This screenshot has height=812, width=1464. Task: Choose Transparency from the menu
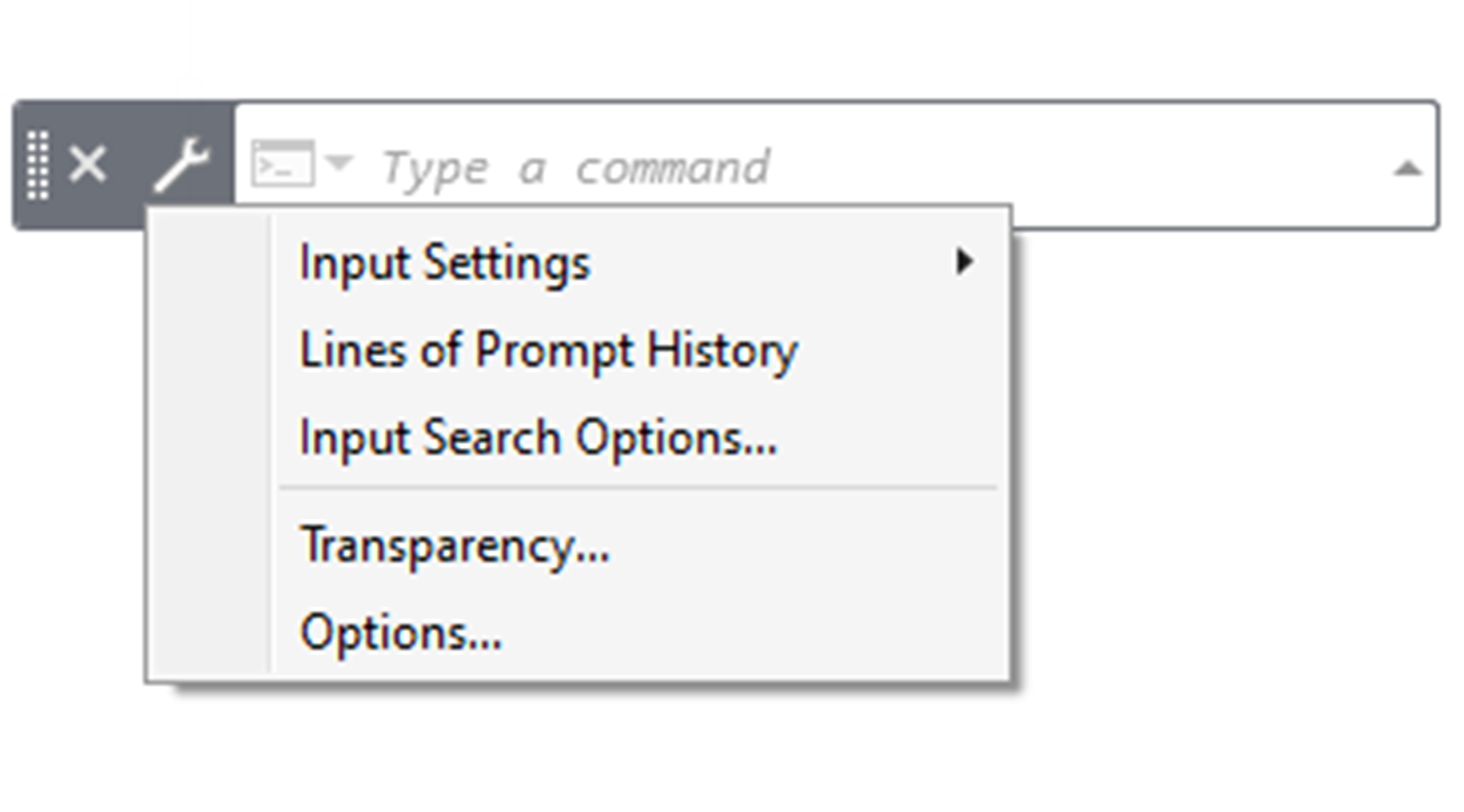click(x=455, y=546)
